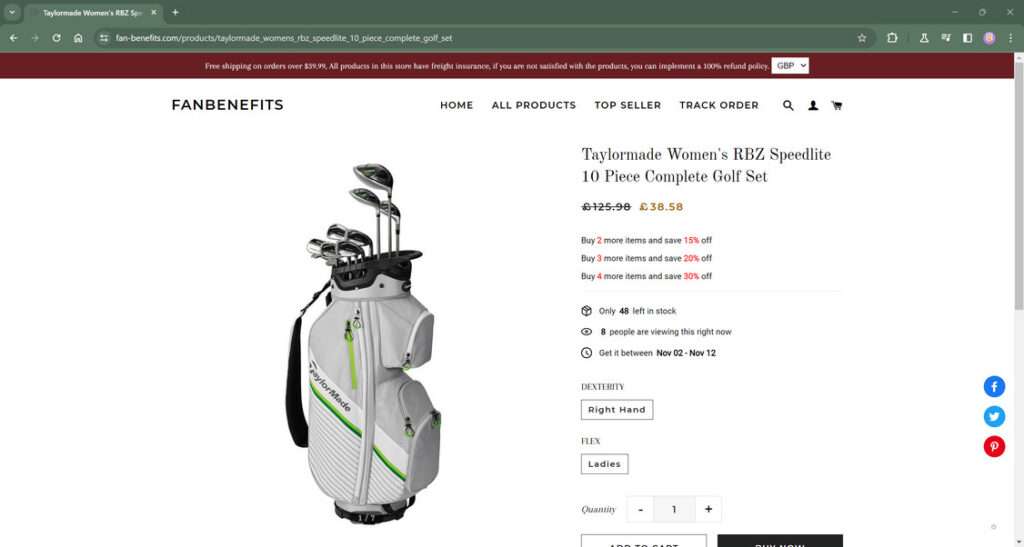Reload the page

pyautogui.click(x=57, y=38)
